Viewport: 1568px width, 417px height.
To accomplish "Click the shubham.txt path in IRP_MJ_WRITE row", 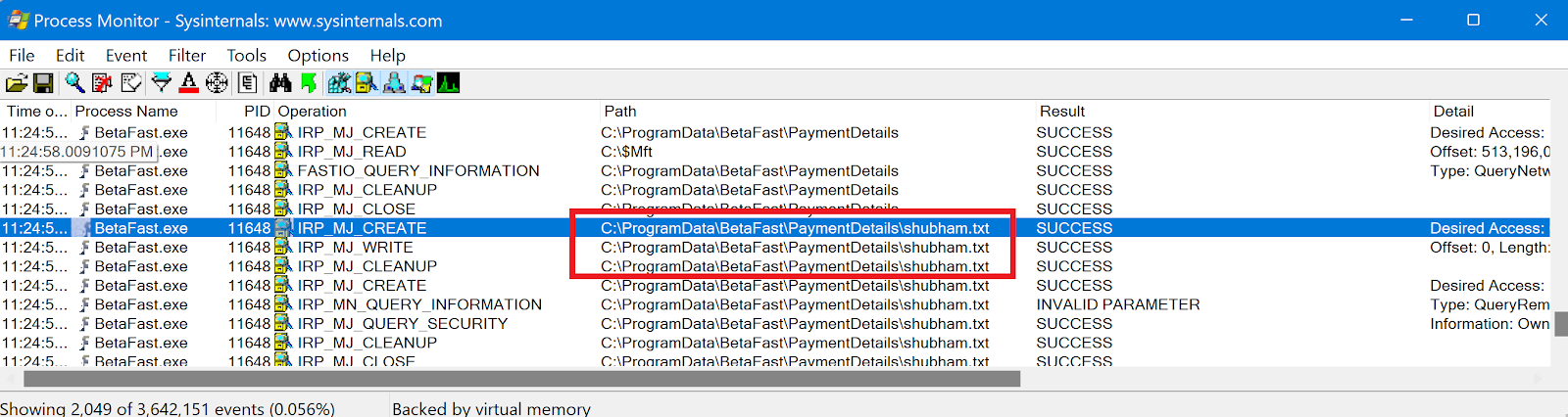I will pyautogui.click(x=795, y=247).
